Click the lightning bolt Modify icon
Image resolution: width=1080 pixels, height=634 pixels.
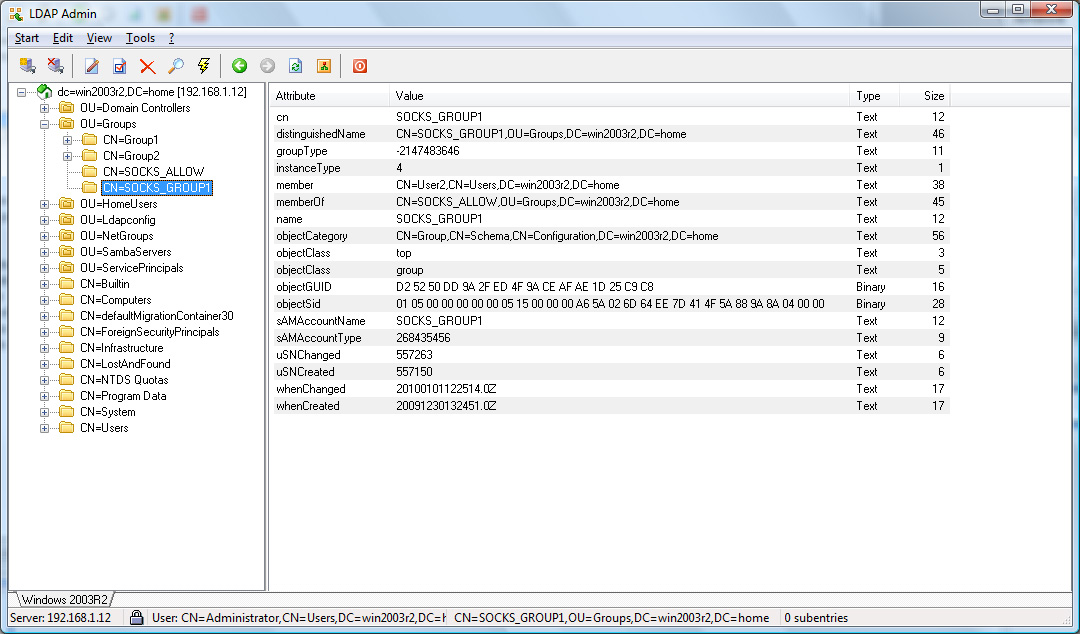click(x=204, y=66)
